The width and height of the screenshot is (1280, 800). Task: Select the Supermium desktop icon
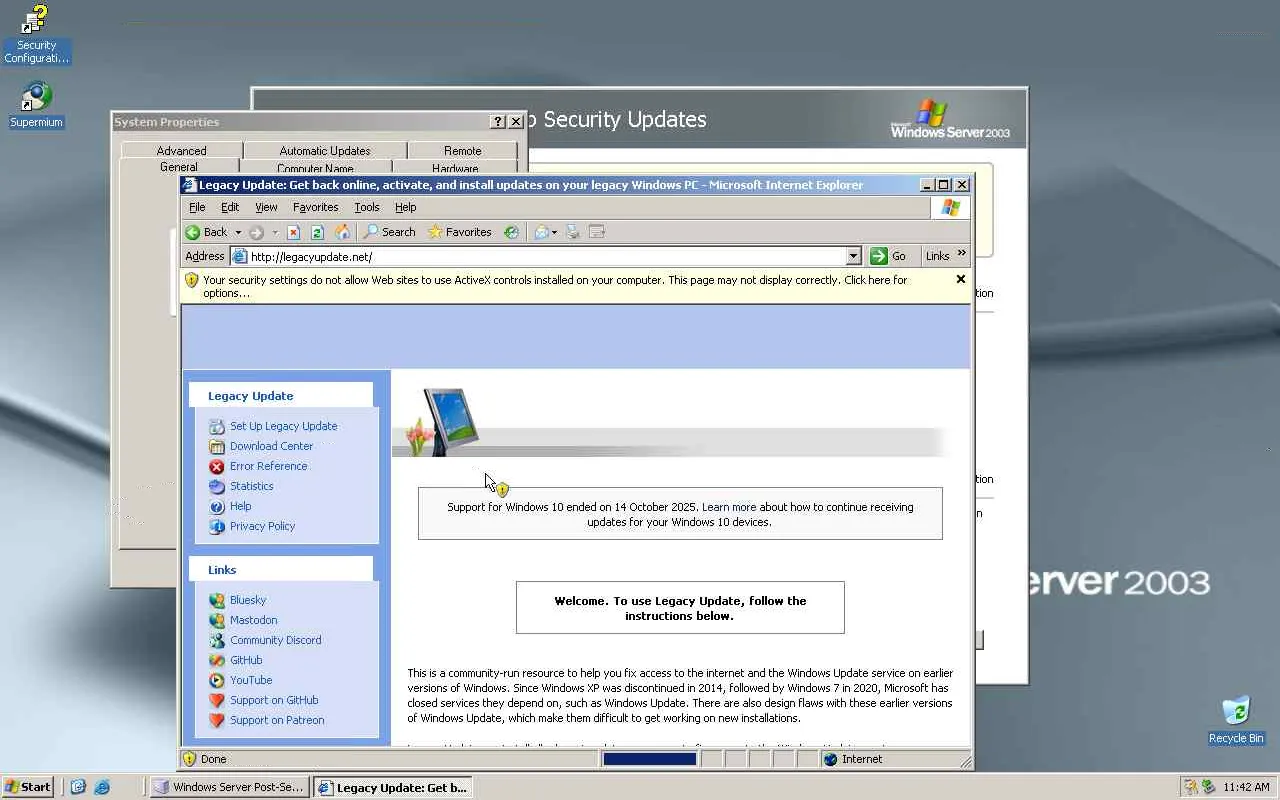coord(36,106)
